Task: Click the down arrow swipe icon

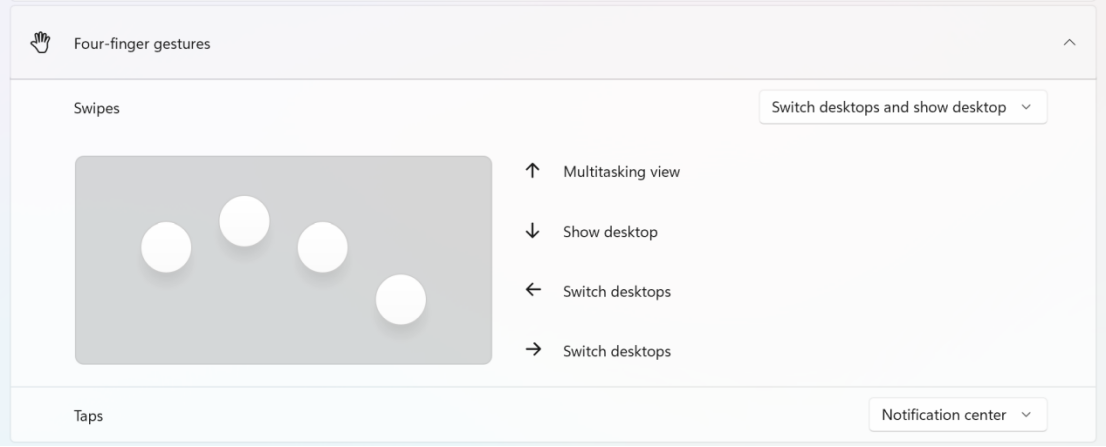Action: tap(533, 231)
